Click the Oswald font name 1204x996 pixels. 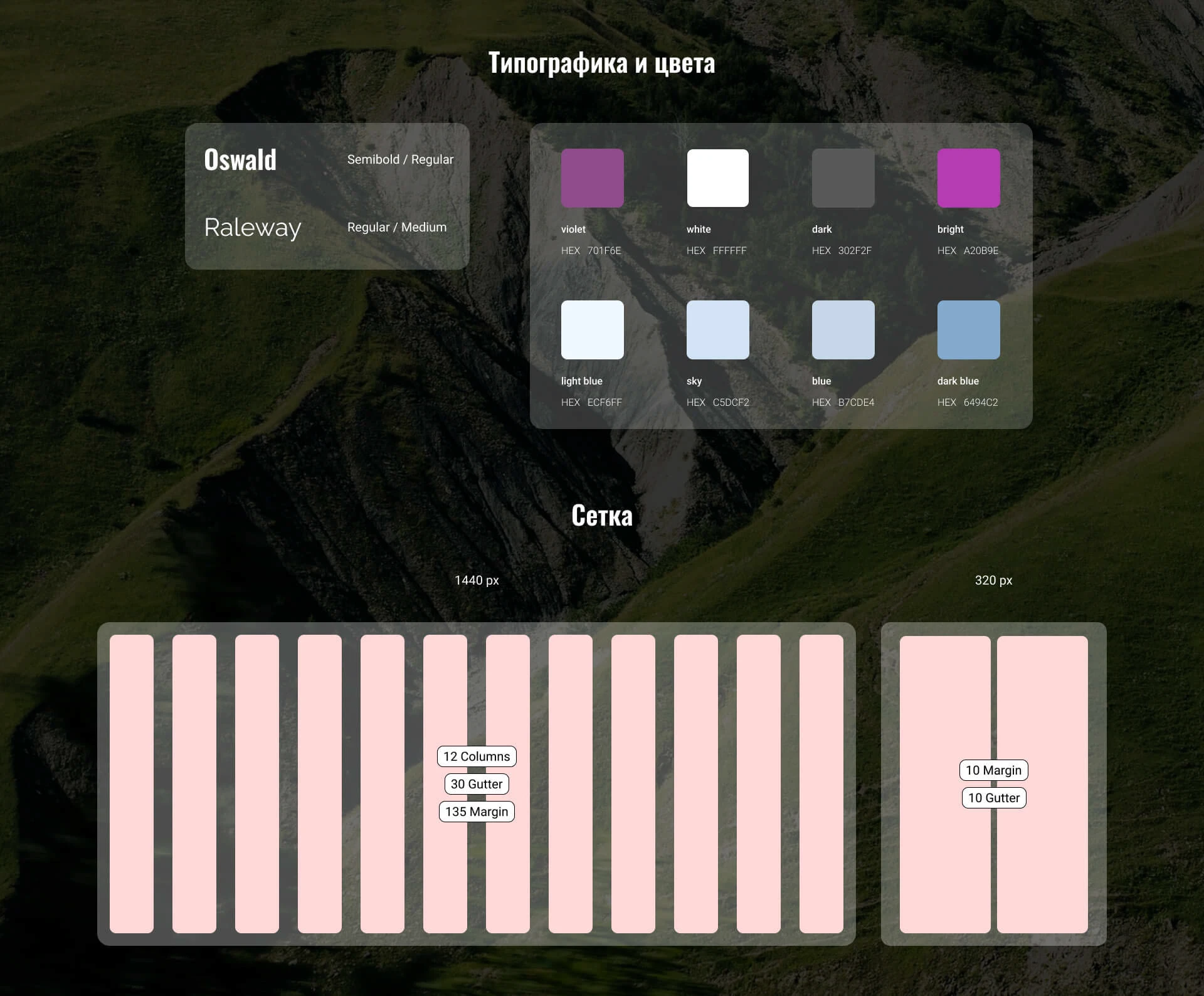(x=240, y=160)
